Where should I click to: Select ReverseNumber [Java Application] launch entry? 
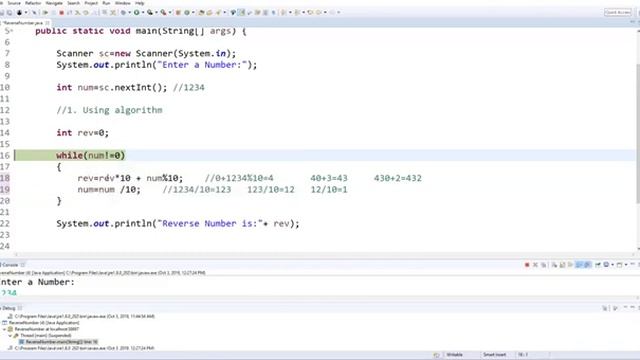[x=41, y=322]
